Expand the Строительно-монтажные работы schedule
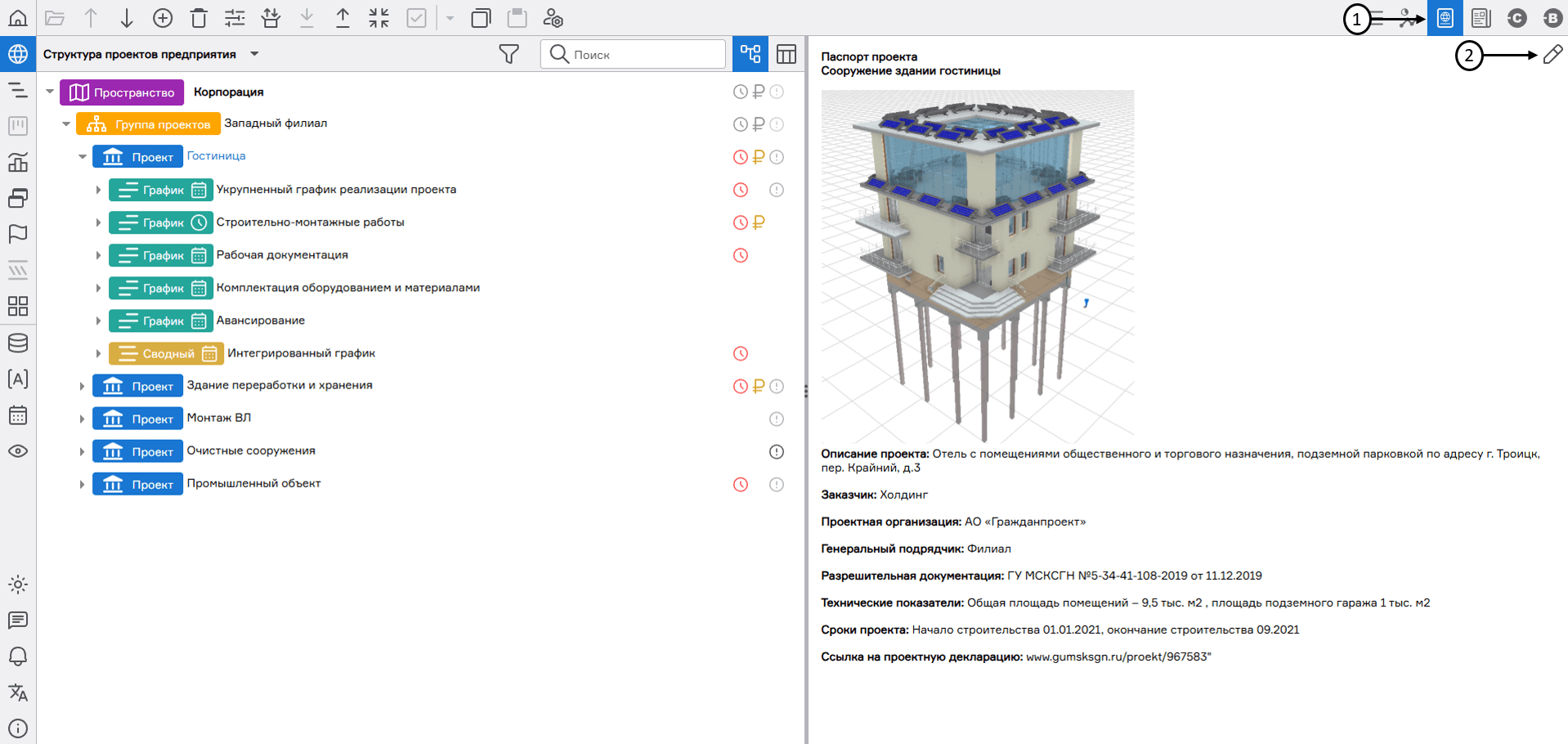 point(99,222)
